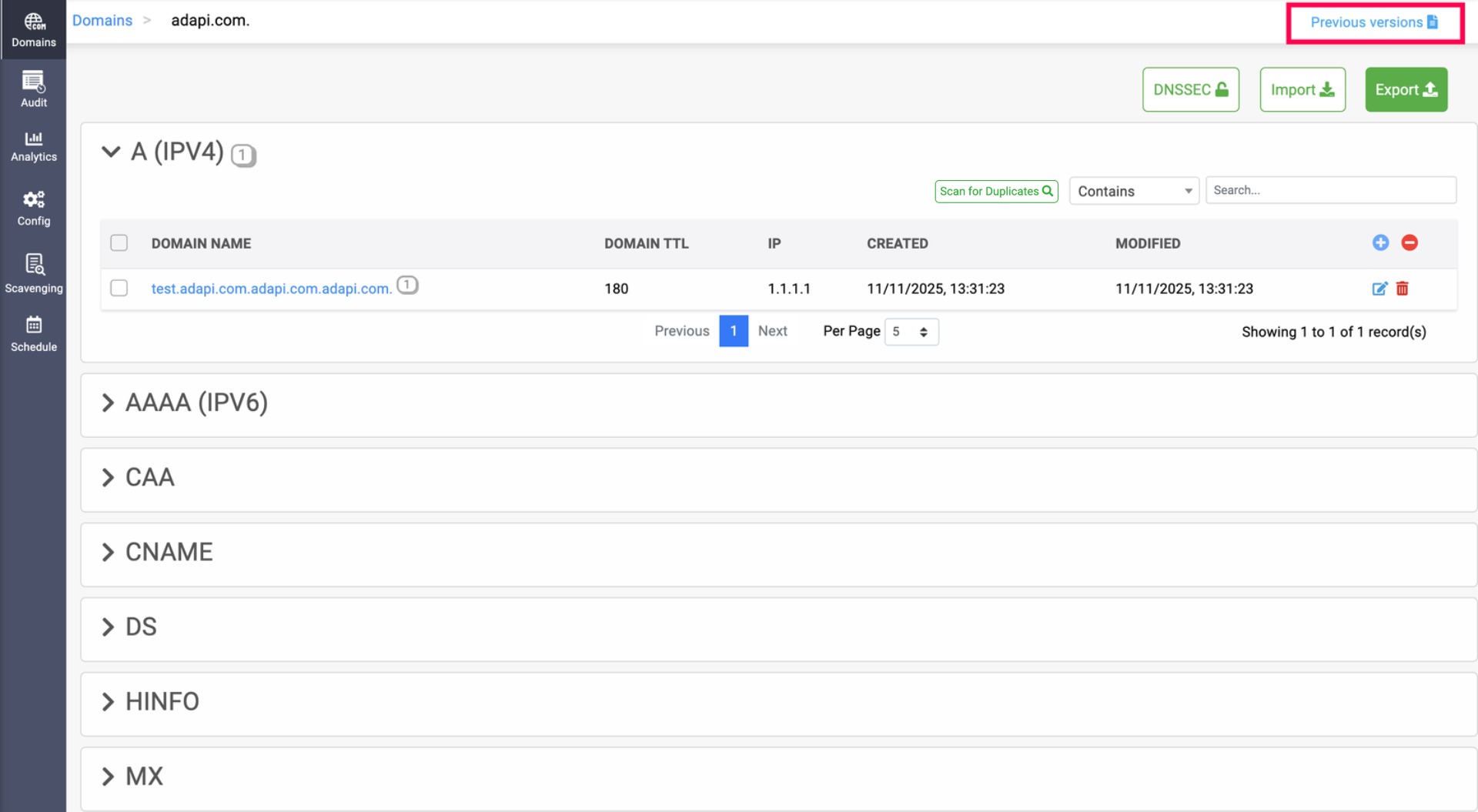The height and width of the screenshot is (812, 1478).
Task: Open the Config settings section
Action: pyautogui.click(x=33, y=209)
